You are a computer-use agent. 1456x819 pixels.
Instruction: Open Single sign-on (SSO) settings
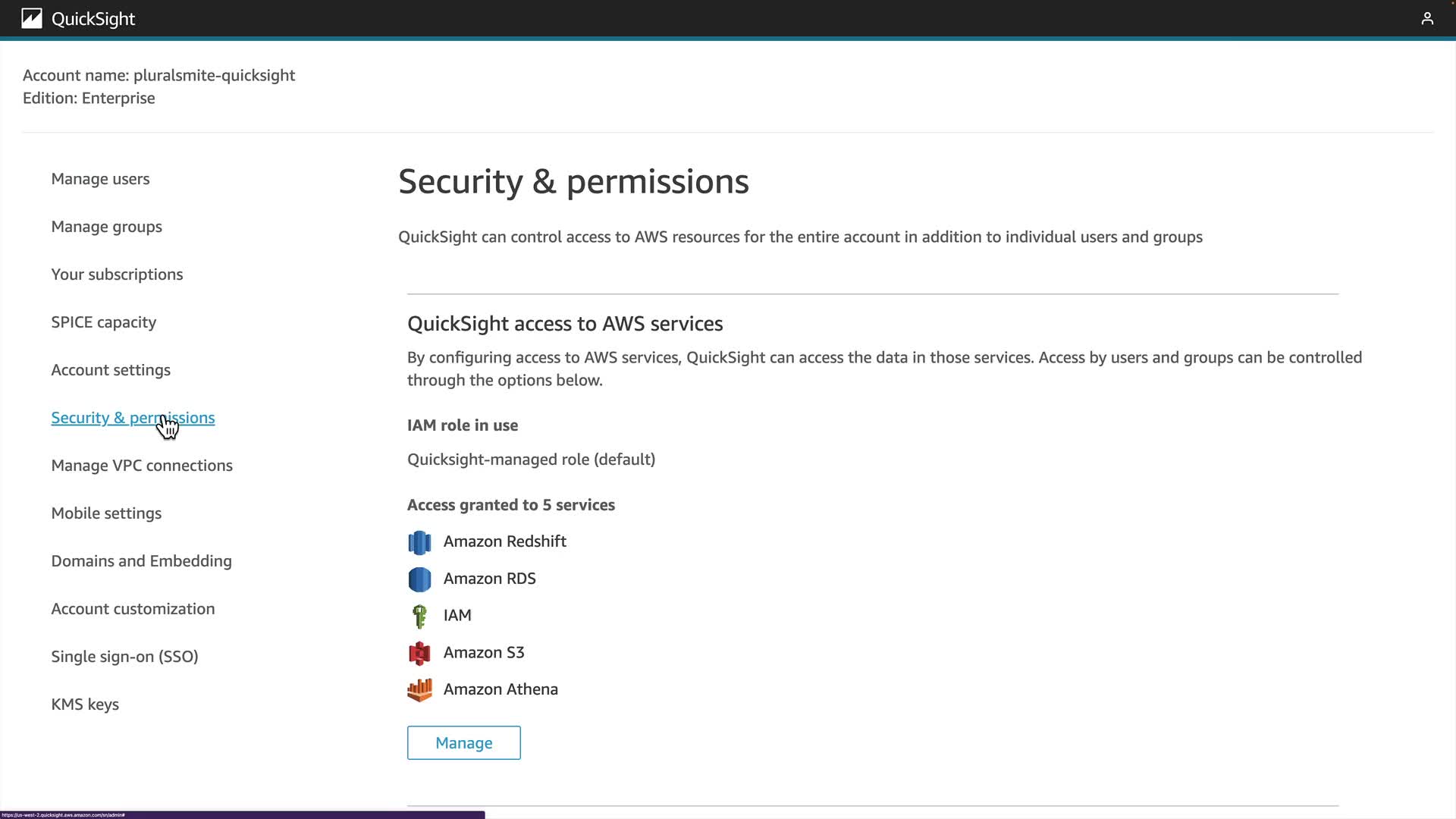(124, 657)
